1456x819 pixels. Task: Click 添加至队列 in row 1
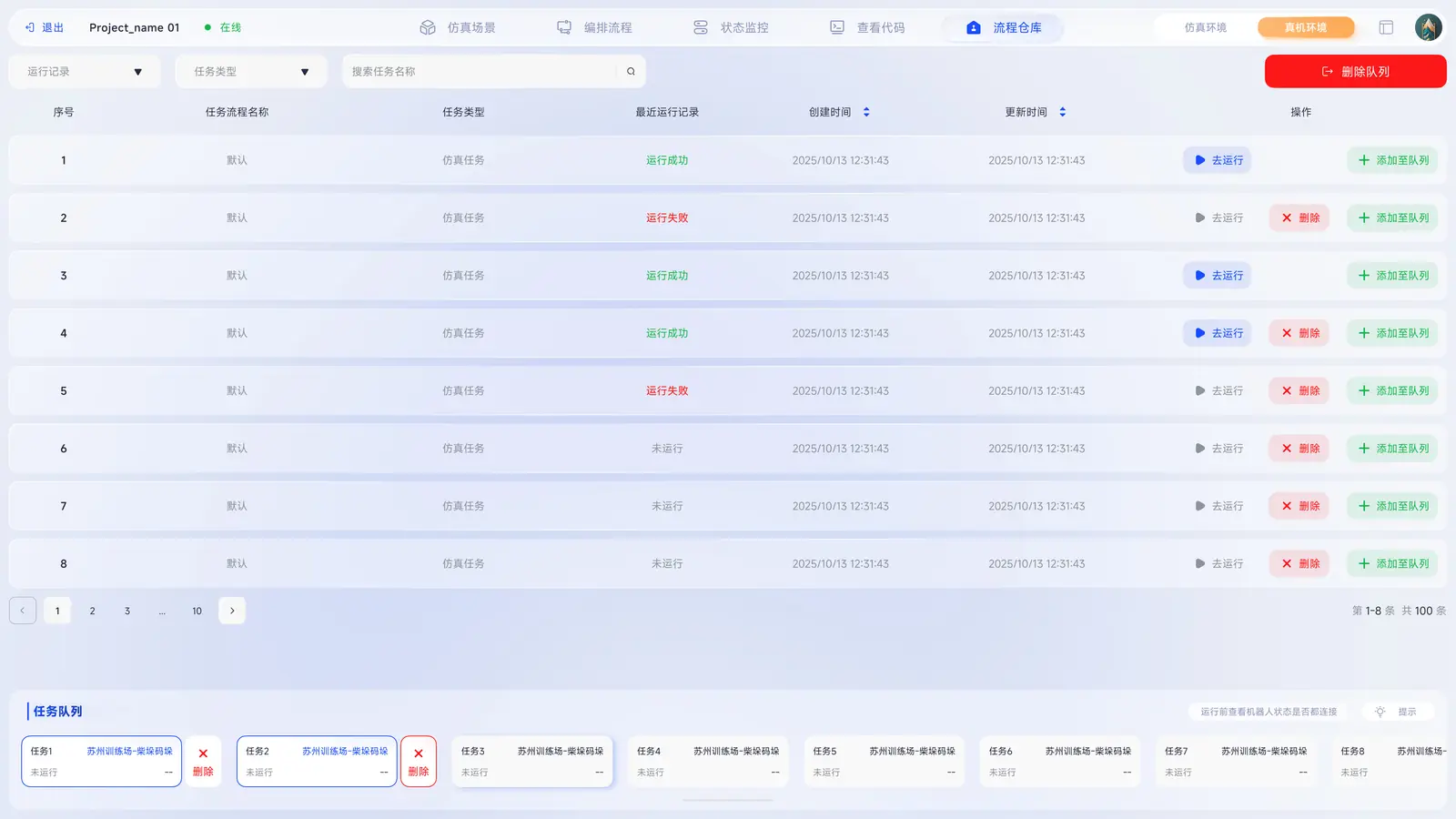(x=1392, y=160)
